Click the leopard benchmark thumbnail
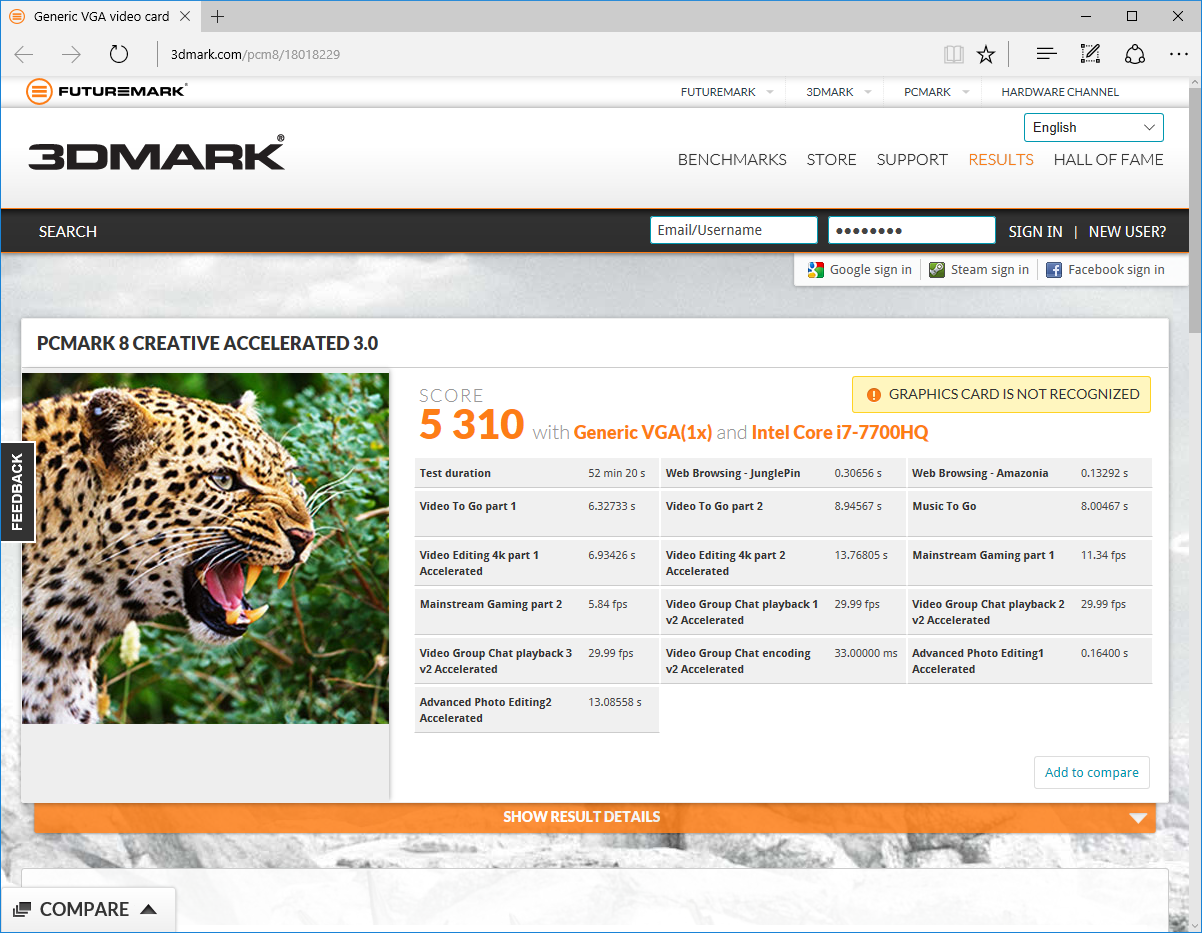Viewport: 1202px width, 933px height. pos(205,548)
